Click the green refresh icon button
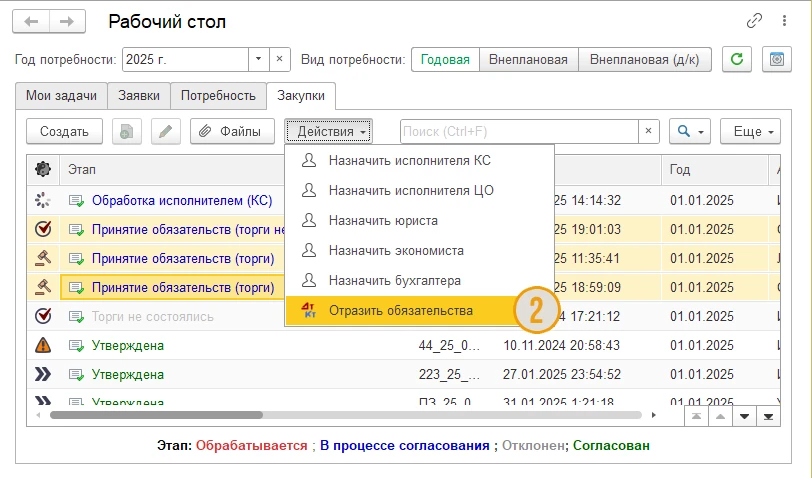This screenshot has width=812, height=478. point(737,59)
